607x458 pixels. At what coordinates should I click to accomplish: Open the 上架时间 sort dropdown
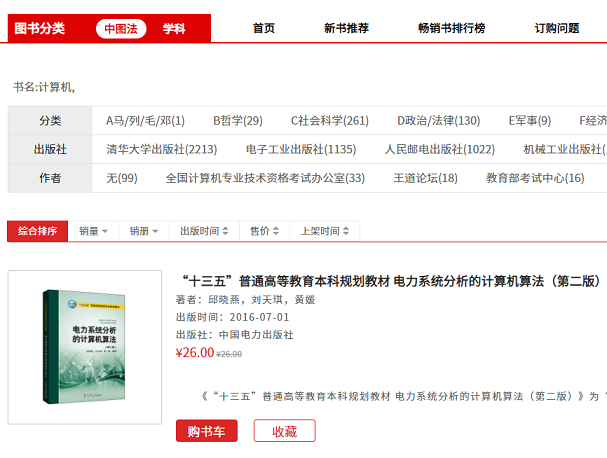click(x=324, y=231)
